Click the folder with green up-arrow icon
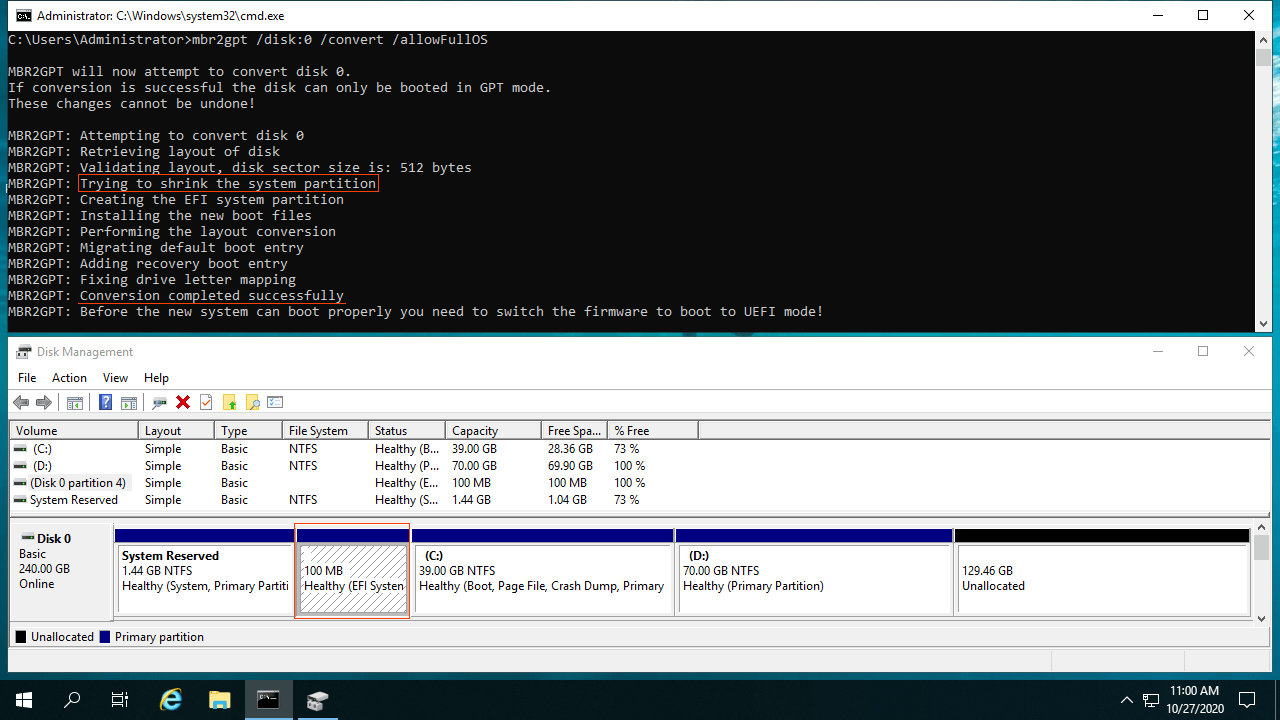 (230, 402)
